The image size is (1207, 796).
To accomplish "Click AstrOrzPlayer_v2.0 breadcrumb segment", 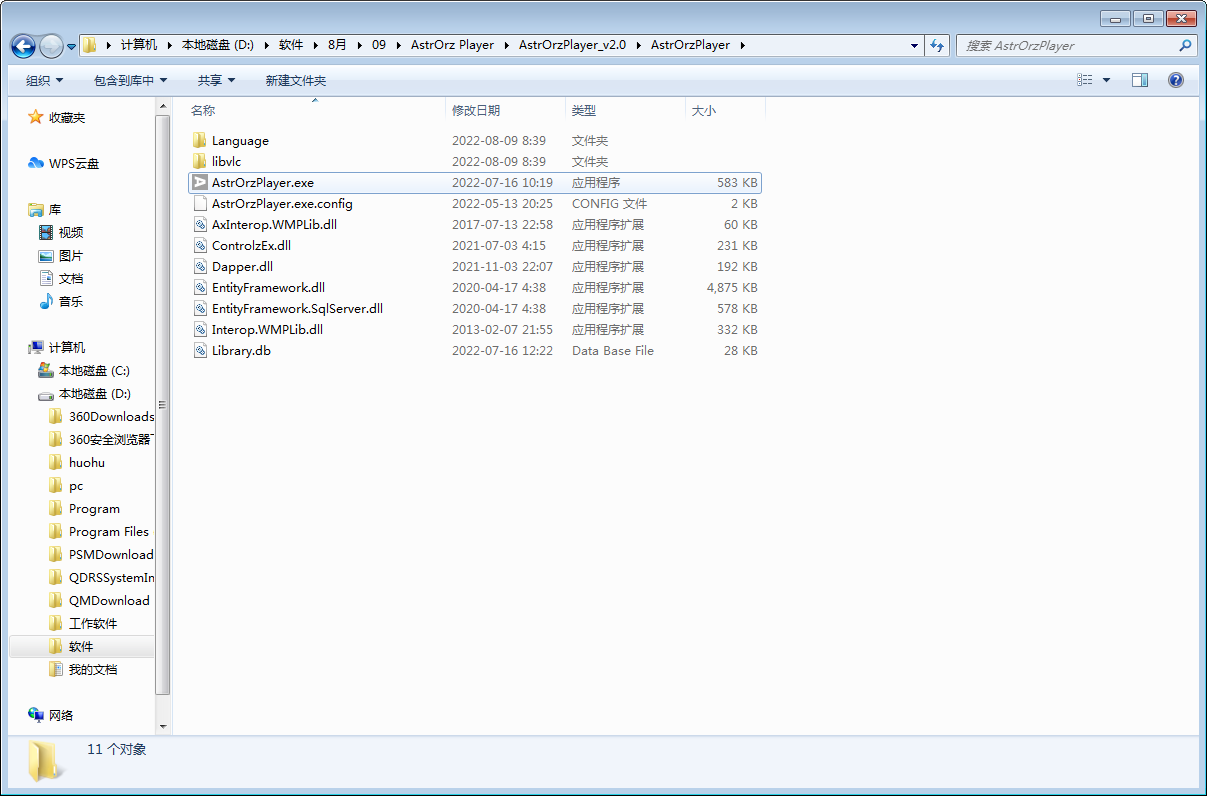I will pyautogui.click(x=572, y=45).
